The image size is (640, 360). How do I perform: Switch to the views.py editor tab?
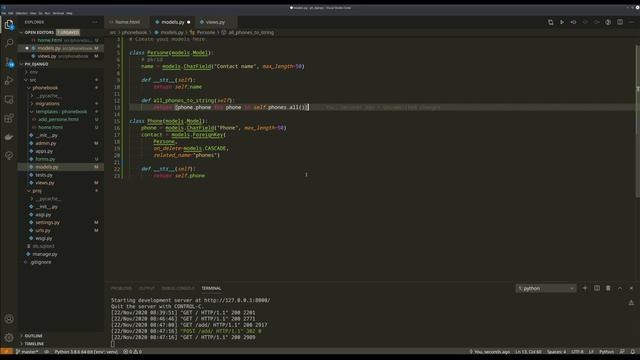tap(215, 22)
